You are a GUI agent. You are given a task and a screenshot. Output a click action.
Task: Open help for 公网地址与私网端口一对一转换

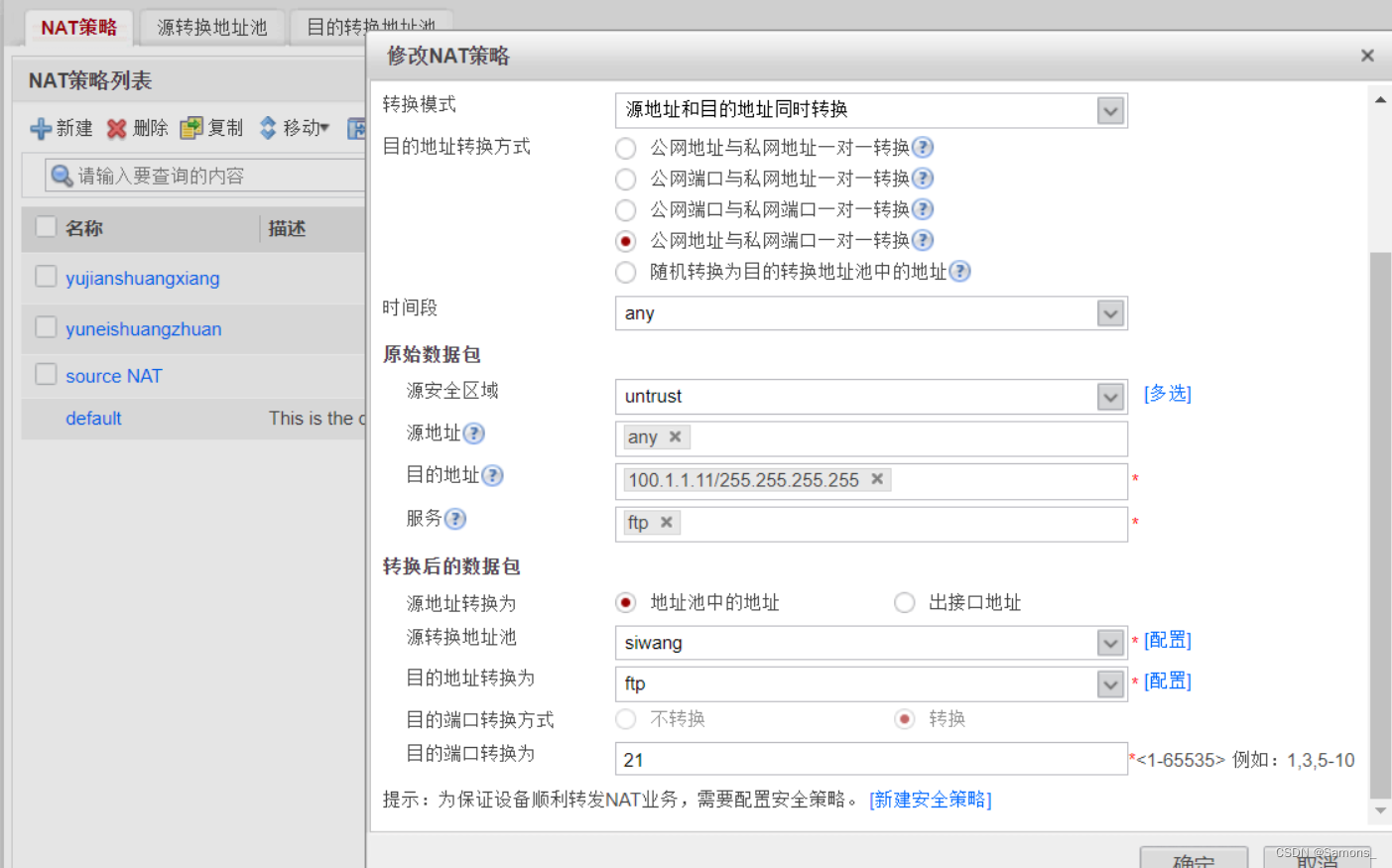click(923, 240)
